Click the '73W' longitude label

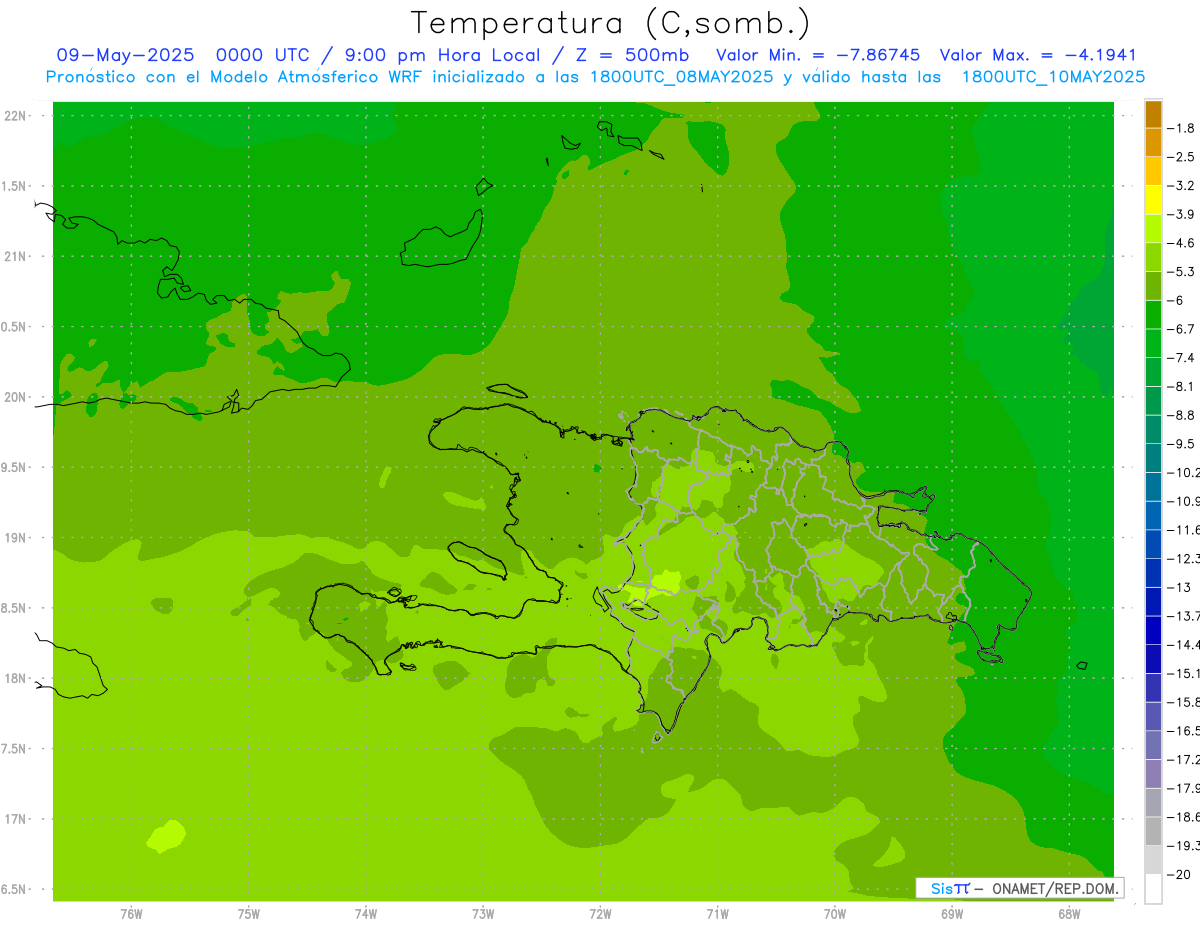(483, 914)
